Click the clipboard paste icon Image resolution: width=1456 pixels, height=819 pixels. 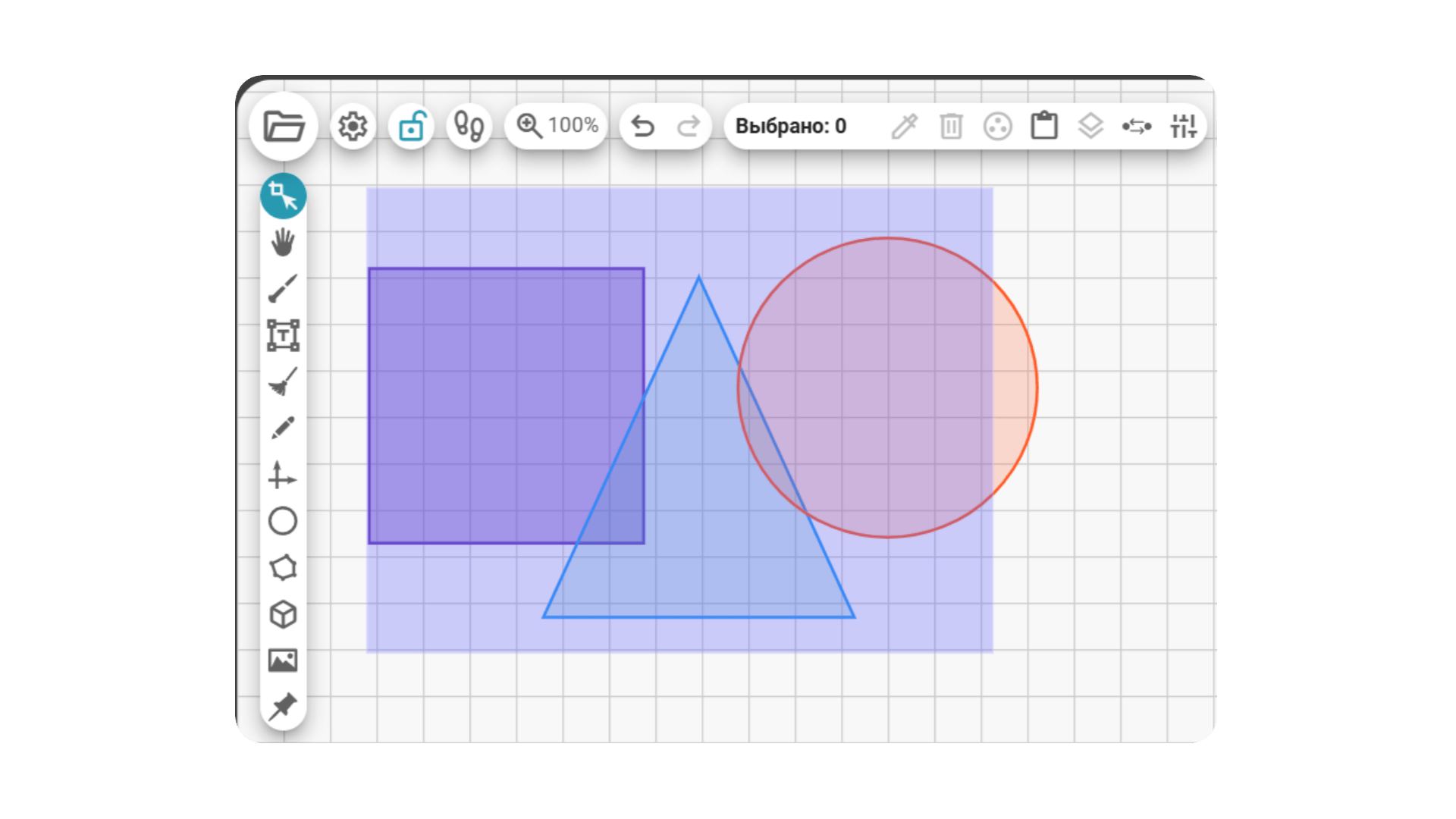(1044, 125)
